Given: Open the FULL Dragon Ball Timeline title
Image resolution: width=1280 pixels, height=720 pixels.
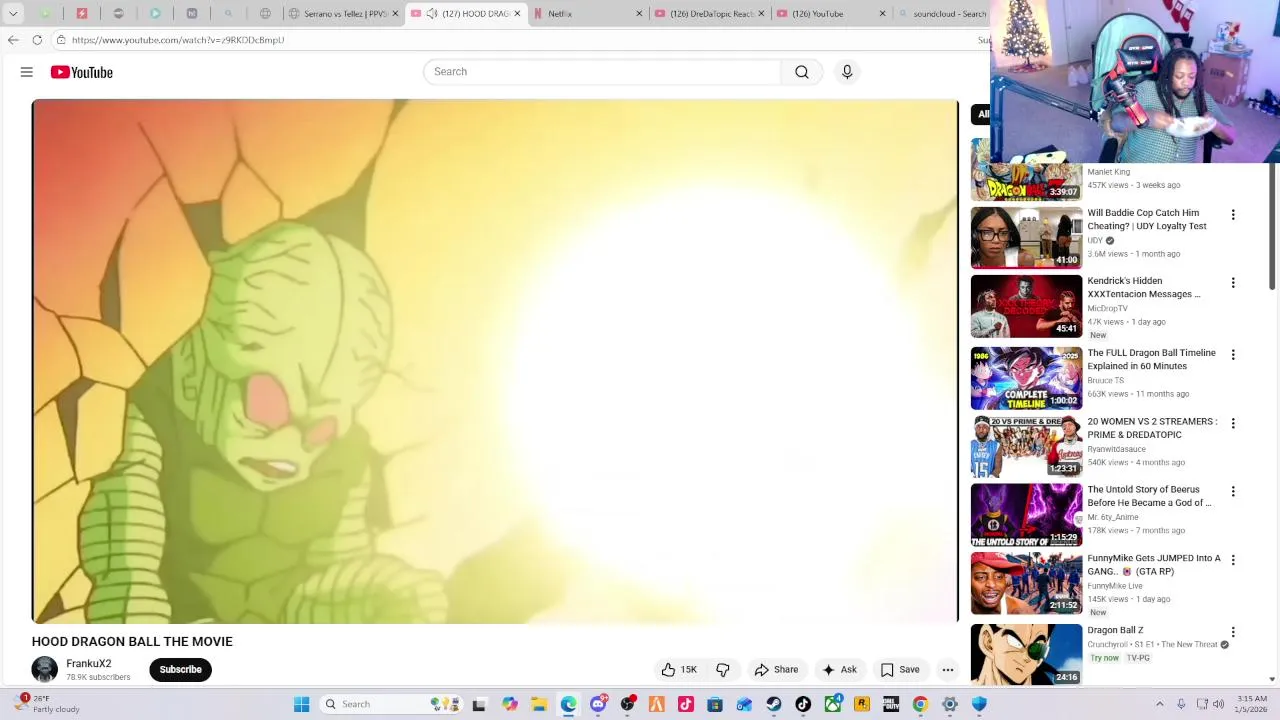Looking at the screenshot, I should pyautogui.click(x=1151, y=359).
